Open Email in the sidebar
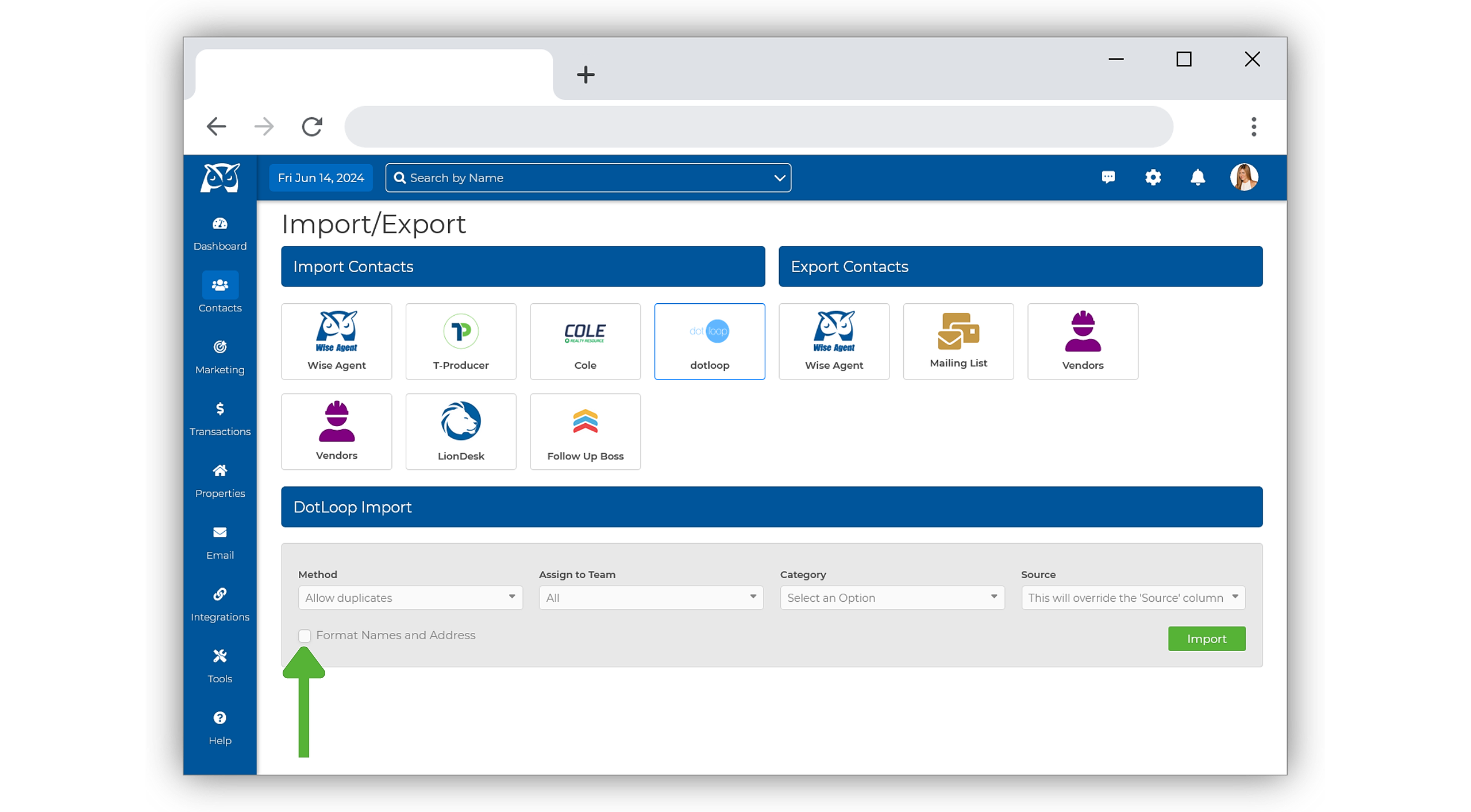 point(220,543)
